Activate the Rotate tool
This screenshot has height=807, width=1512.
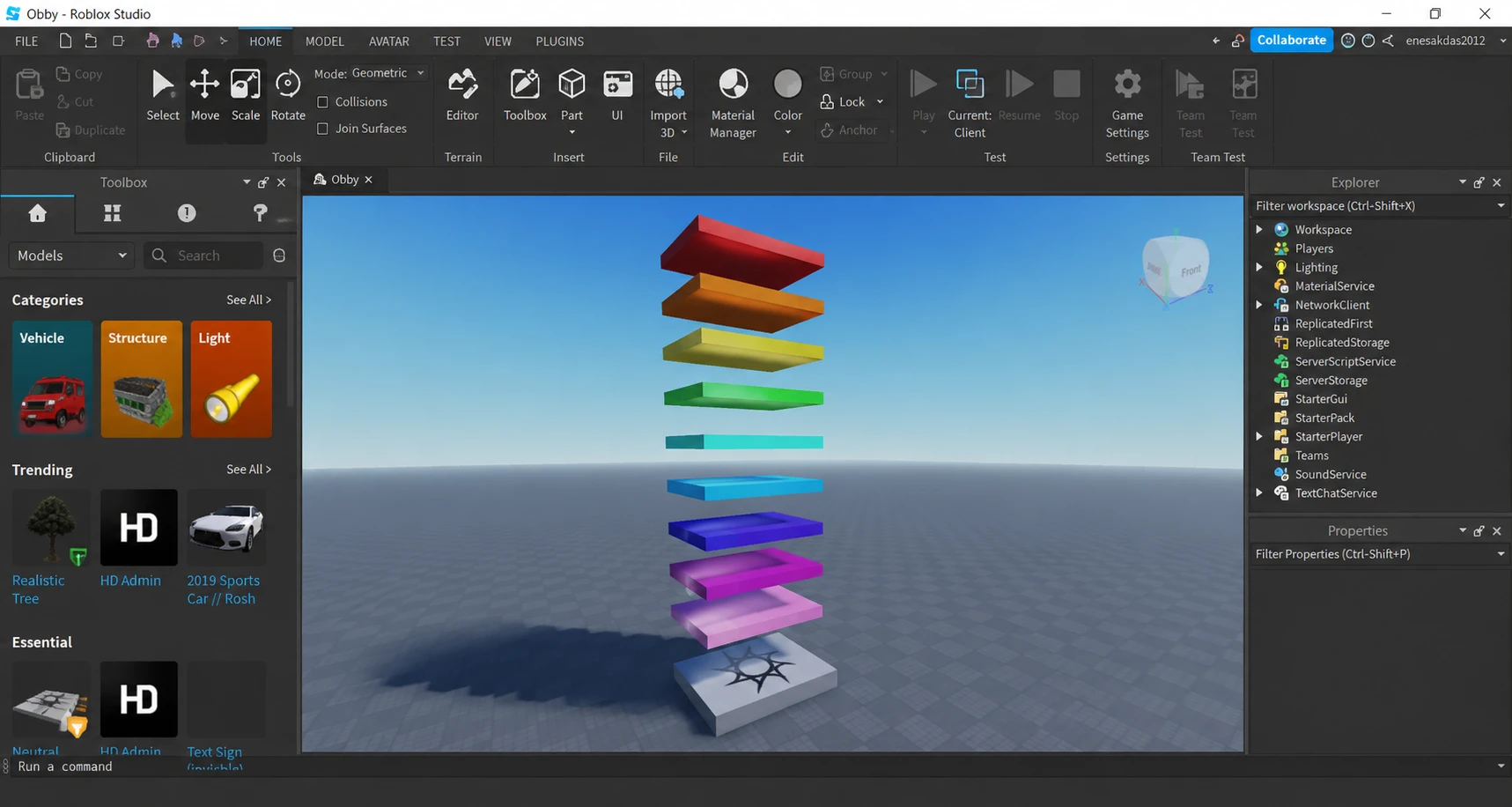pyautogui.click(x=288, y=95)
